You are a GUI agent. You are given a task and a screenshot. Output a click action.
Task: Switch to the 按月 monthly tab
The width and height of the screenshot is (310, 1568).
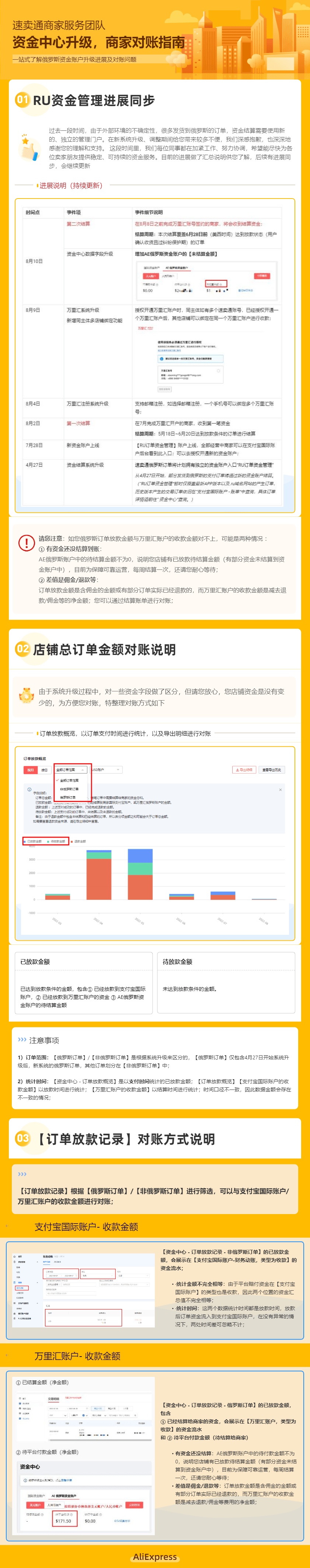[x=31, y=770]
